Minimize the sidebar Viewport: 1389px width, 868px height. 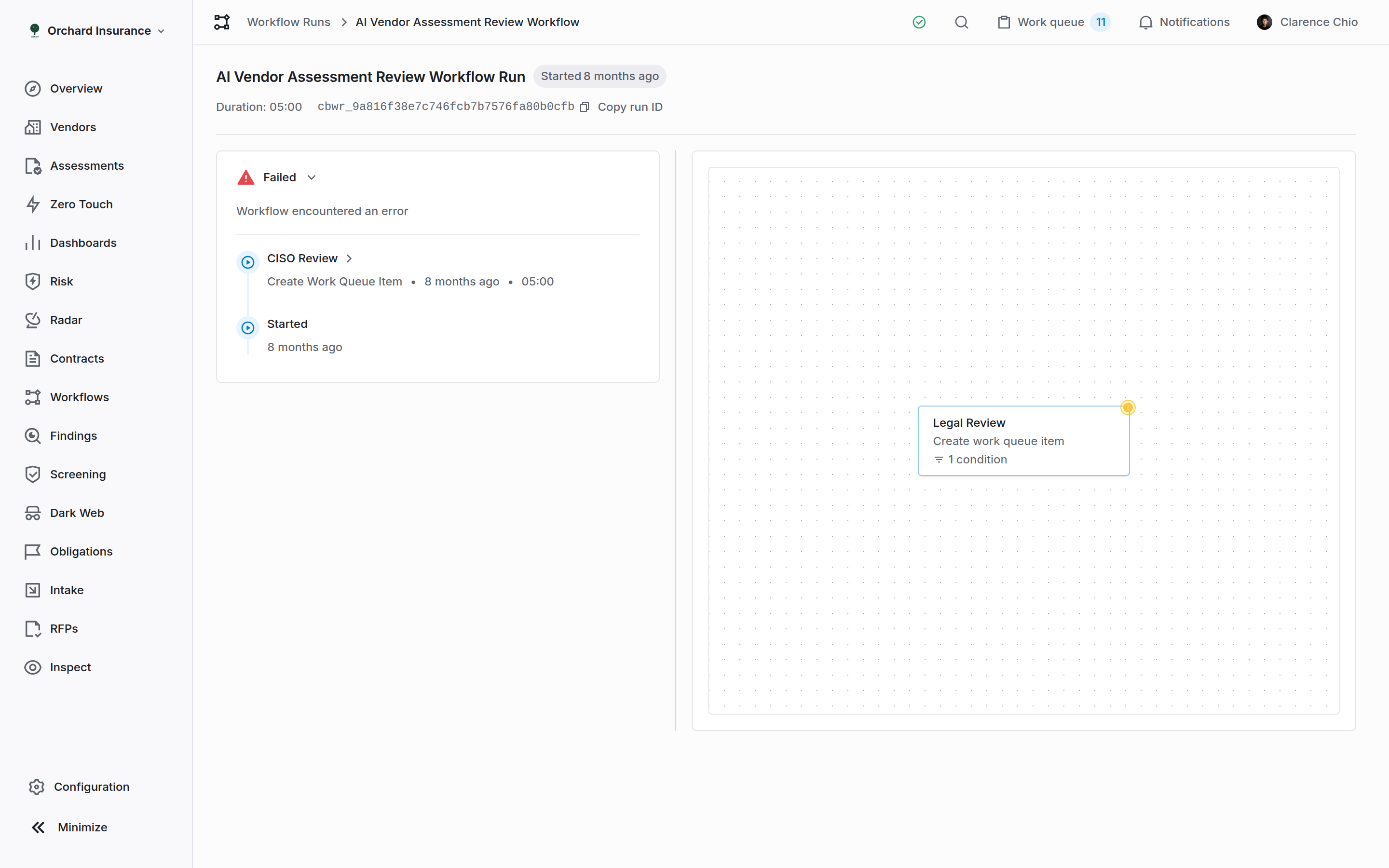tap(69, 827)
